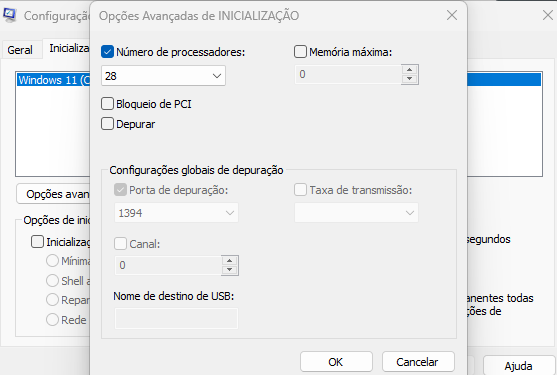Decrease Memória máxima with the down arrow
Screen dimensions: 557x375
click(410, 79)
